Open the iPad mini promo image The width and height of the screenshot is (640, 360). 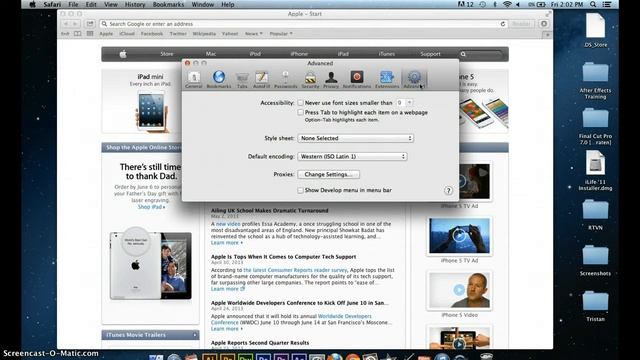coord(151,111)
